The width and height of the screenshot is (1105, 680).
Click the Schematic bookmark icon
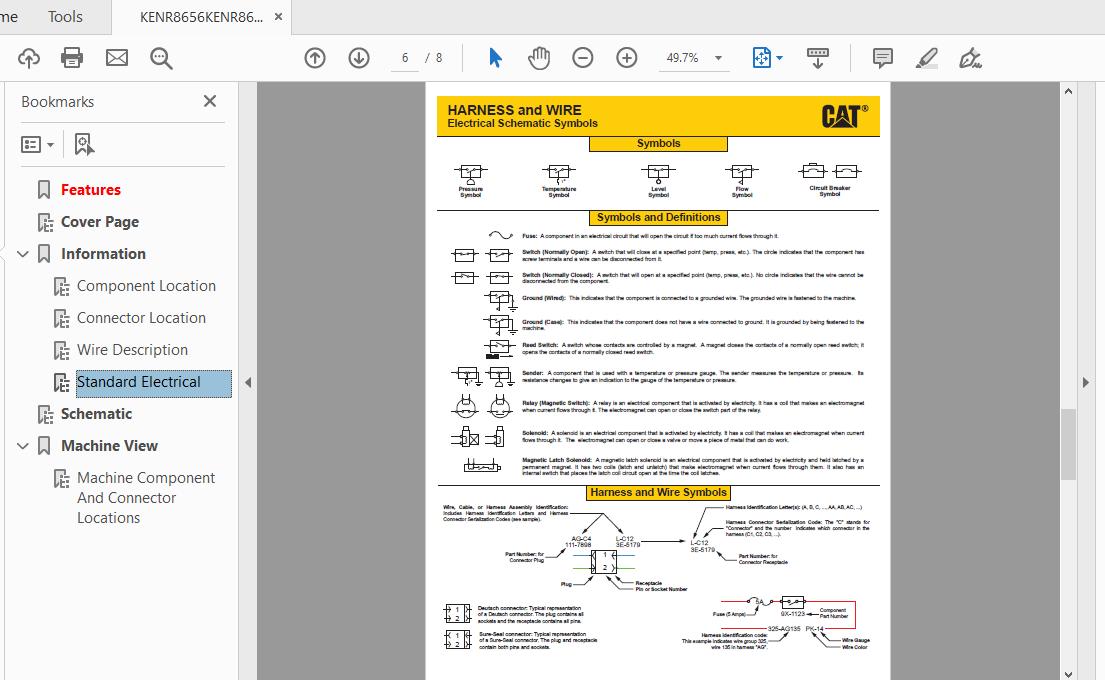tap(45, 414)
